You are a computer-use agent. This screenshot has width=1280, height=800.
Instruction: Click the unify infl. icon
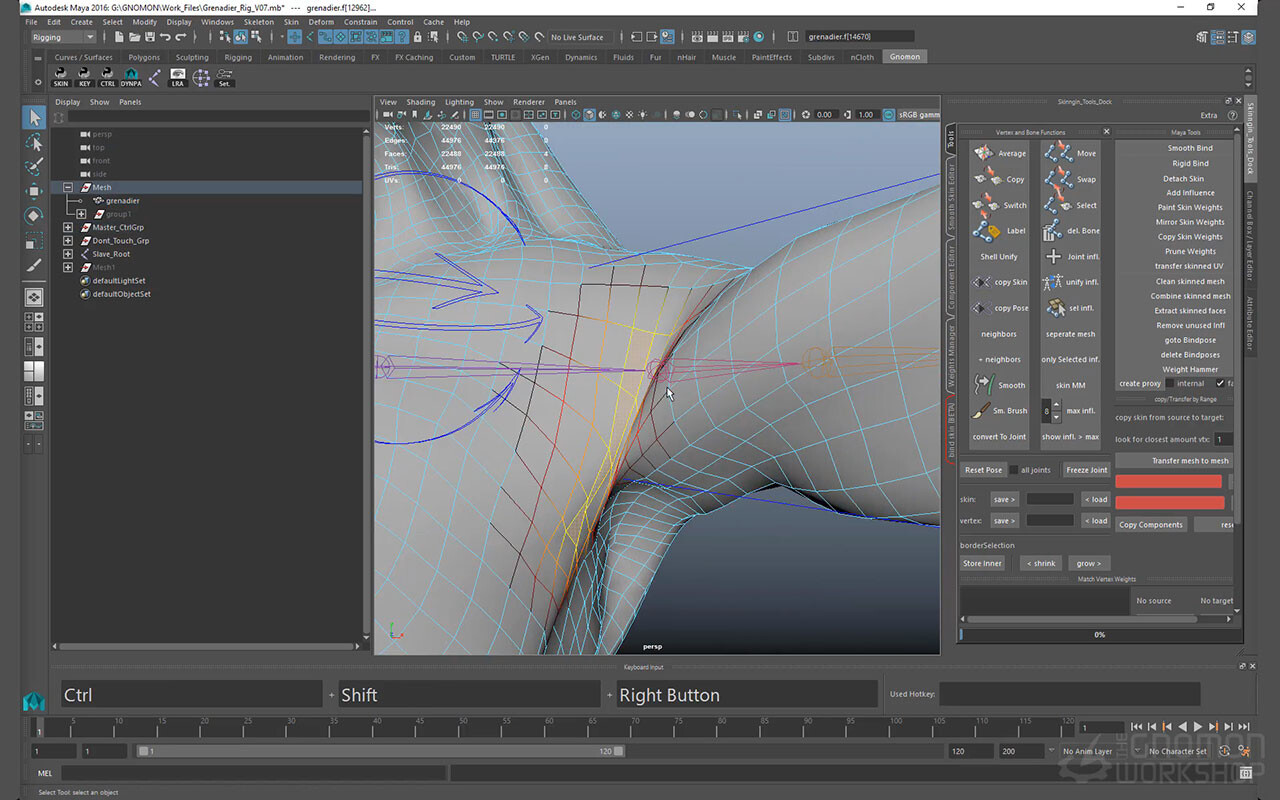point(1053,282)
